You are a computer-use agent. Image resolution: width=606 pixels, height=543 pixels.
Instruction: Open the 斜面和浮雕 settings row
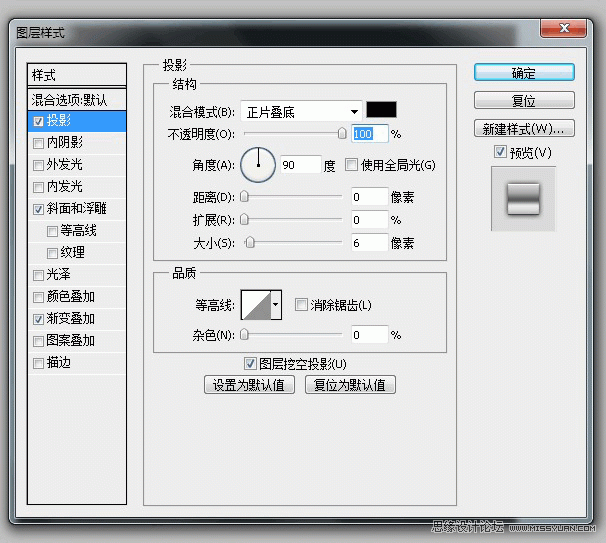click(x=77, y=209)
